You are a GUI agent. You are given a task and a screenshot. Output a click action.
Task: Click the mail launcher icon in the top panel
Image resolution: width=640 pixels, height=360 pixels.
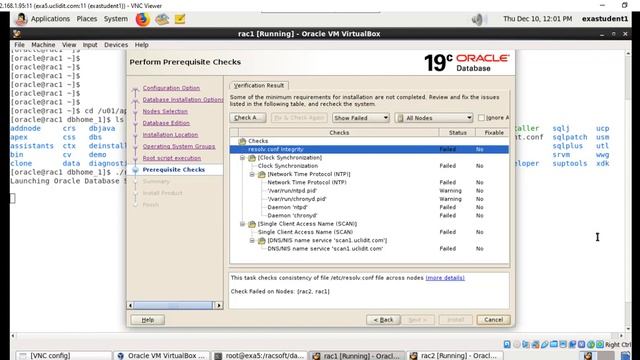(162, 19)
